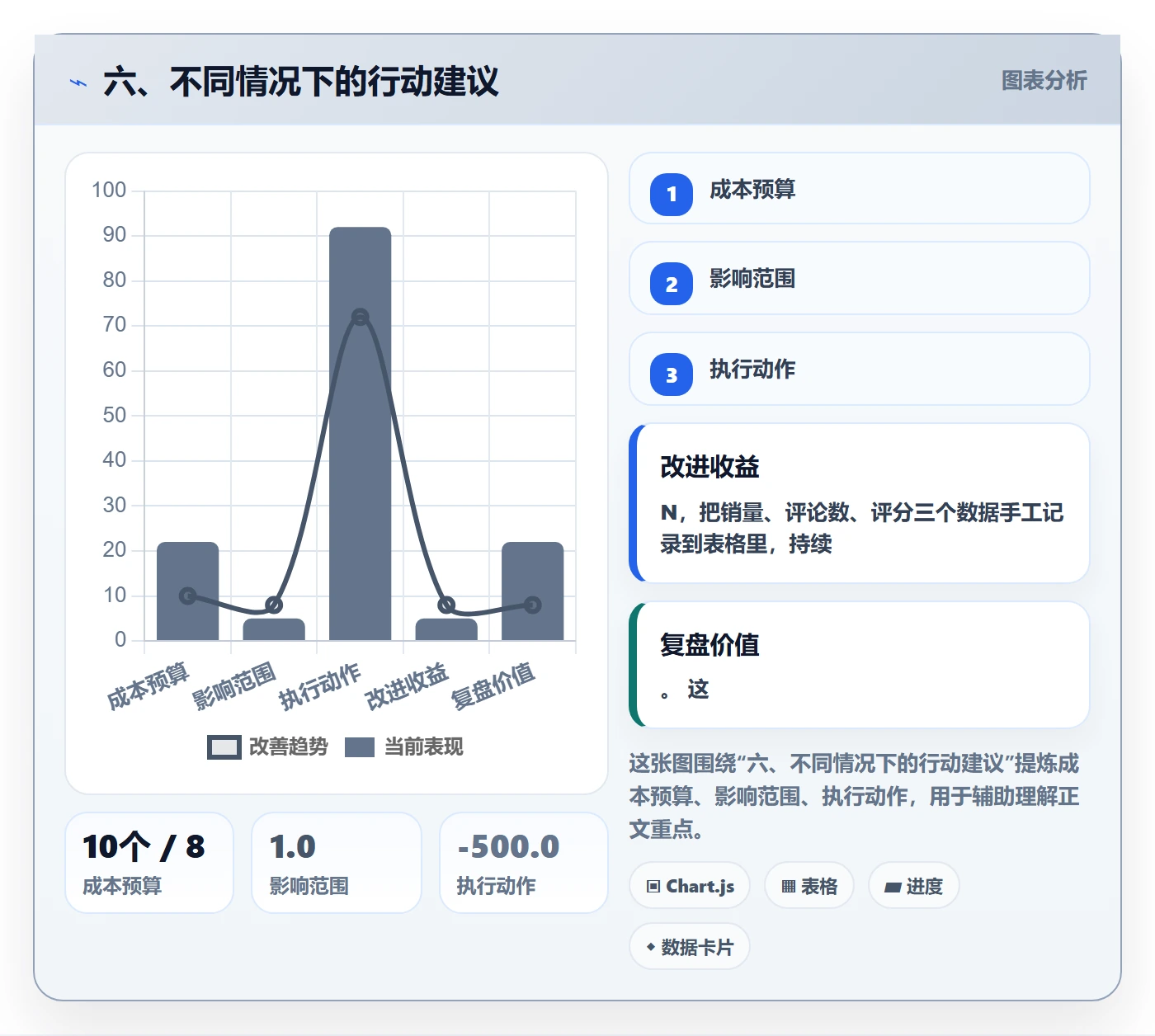
Task: Click the 当前表现 legend text
Action: coord(424,746)
